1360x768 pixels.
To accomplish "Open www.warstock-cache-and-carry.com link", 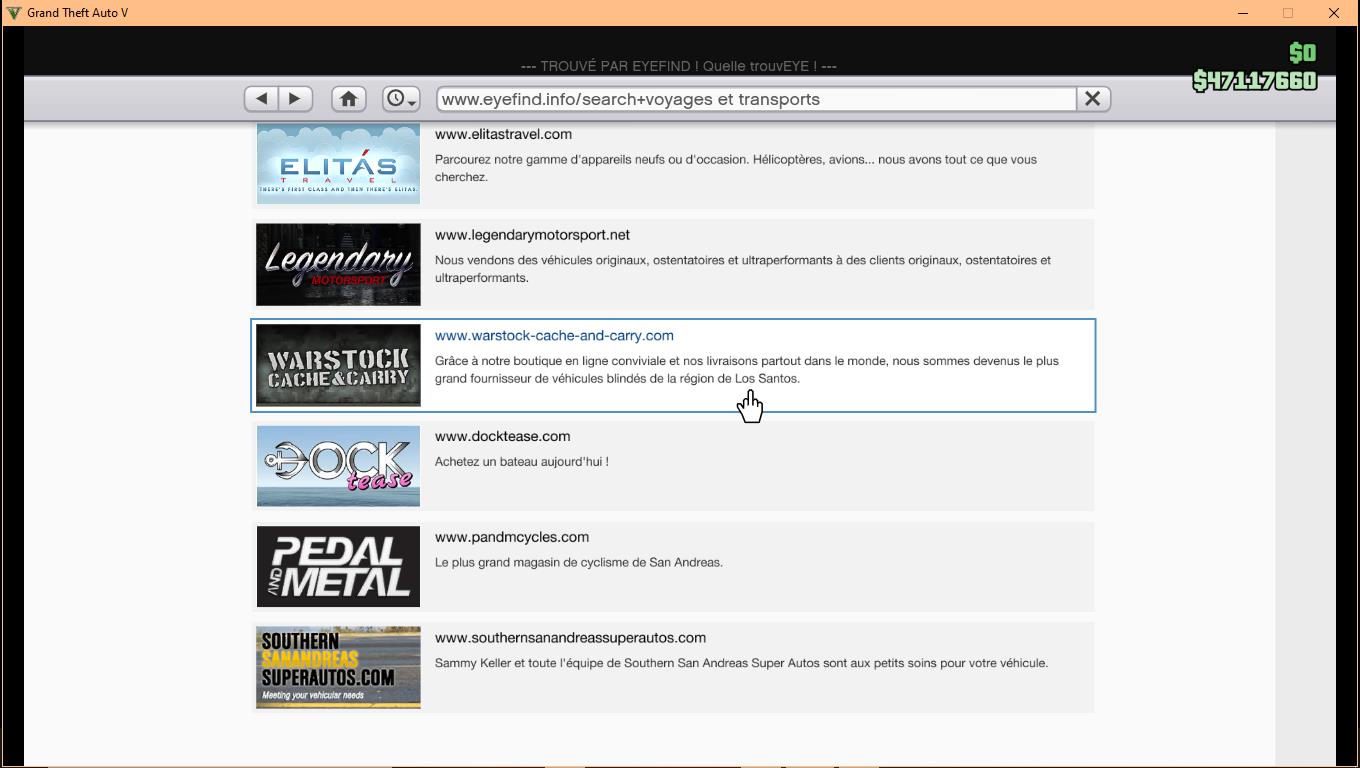I will (x=554, y=336).
